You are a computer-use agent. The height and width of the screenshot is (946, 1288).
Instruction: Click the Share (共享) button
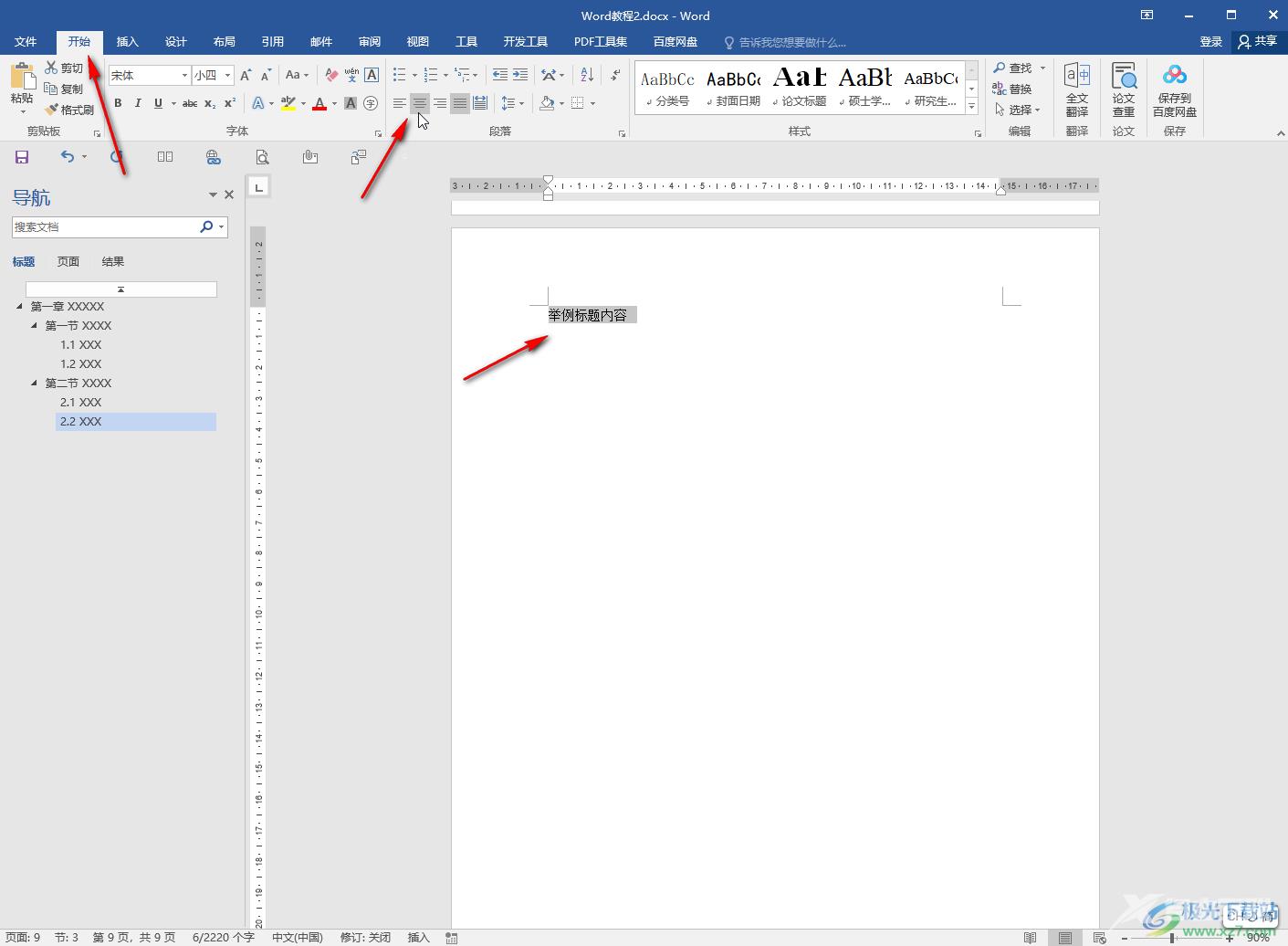point(1258,42)
